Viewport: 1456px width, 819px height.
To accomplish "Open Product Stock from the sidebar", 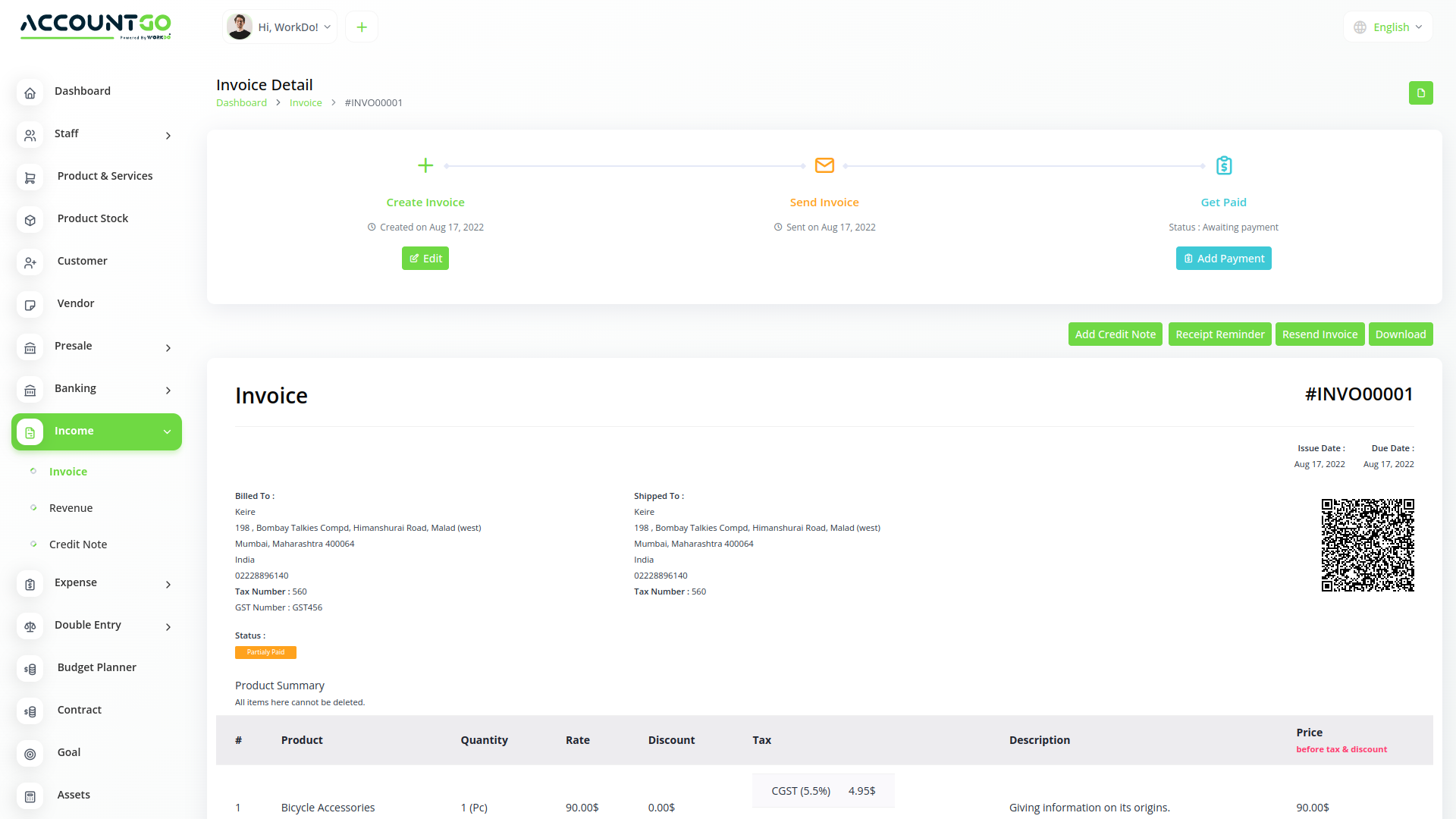I will click(30, 220).
